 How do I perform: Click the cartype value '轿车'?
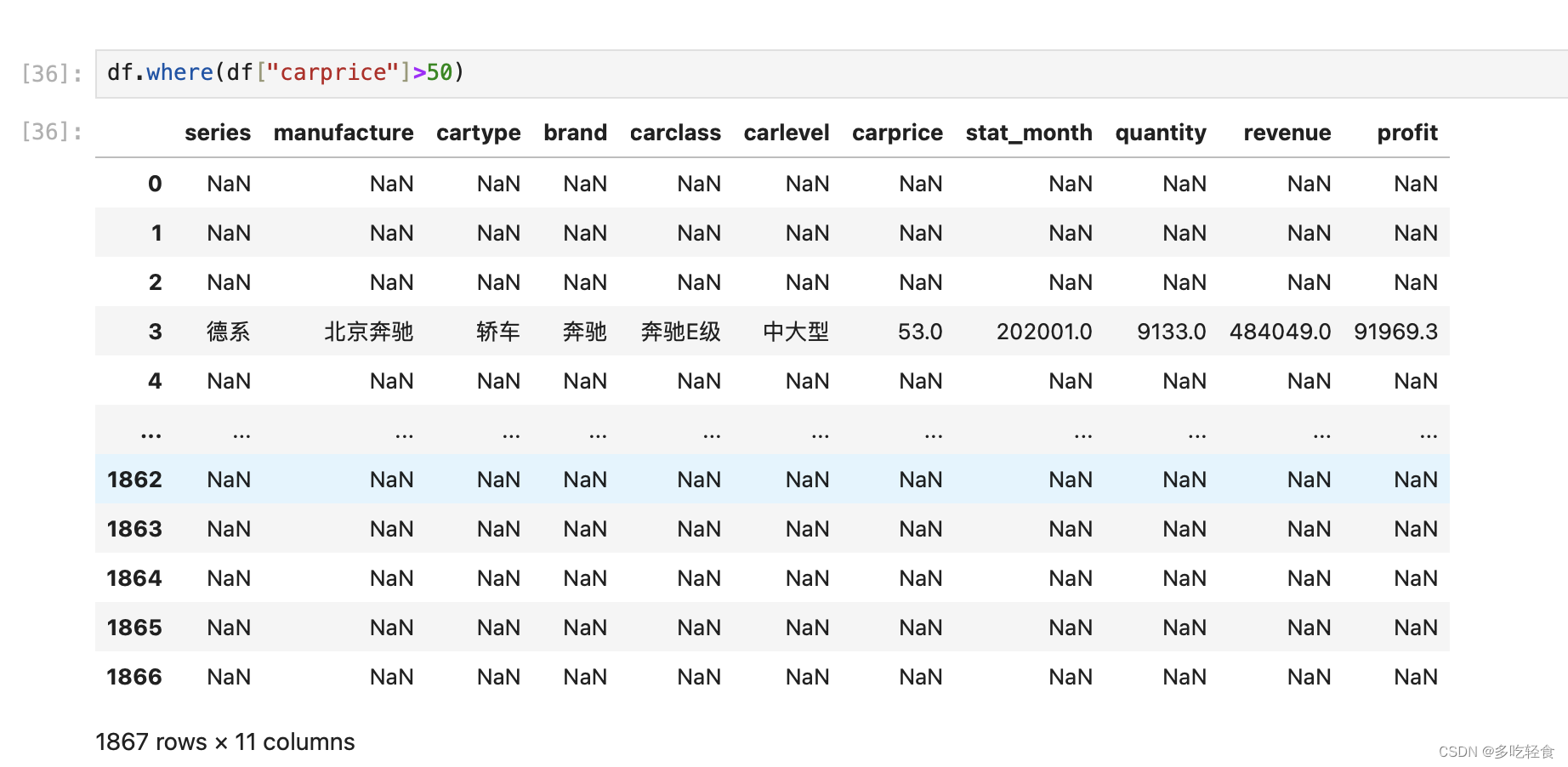point(498,332)
